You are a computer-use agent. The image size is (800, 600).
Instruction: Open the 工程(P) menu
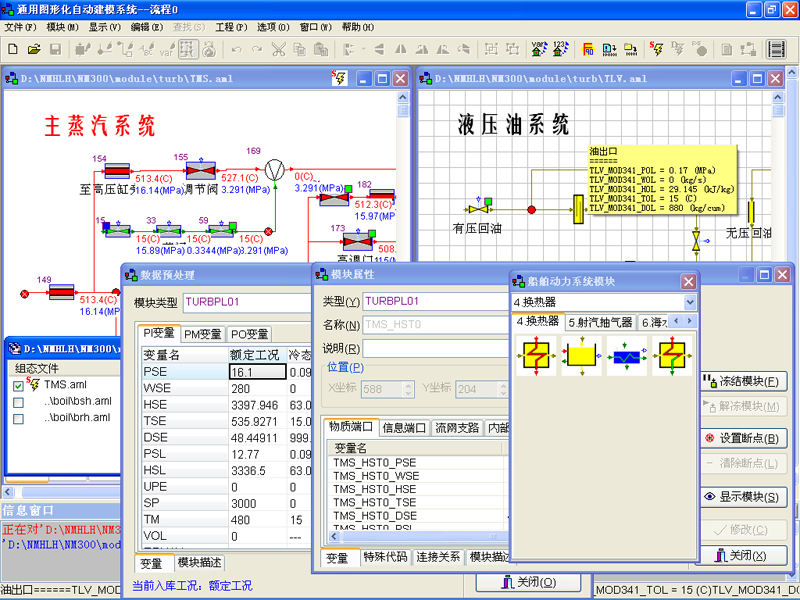[230, 27]
